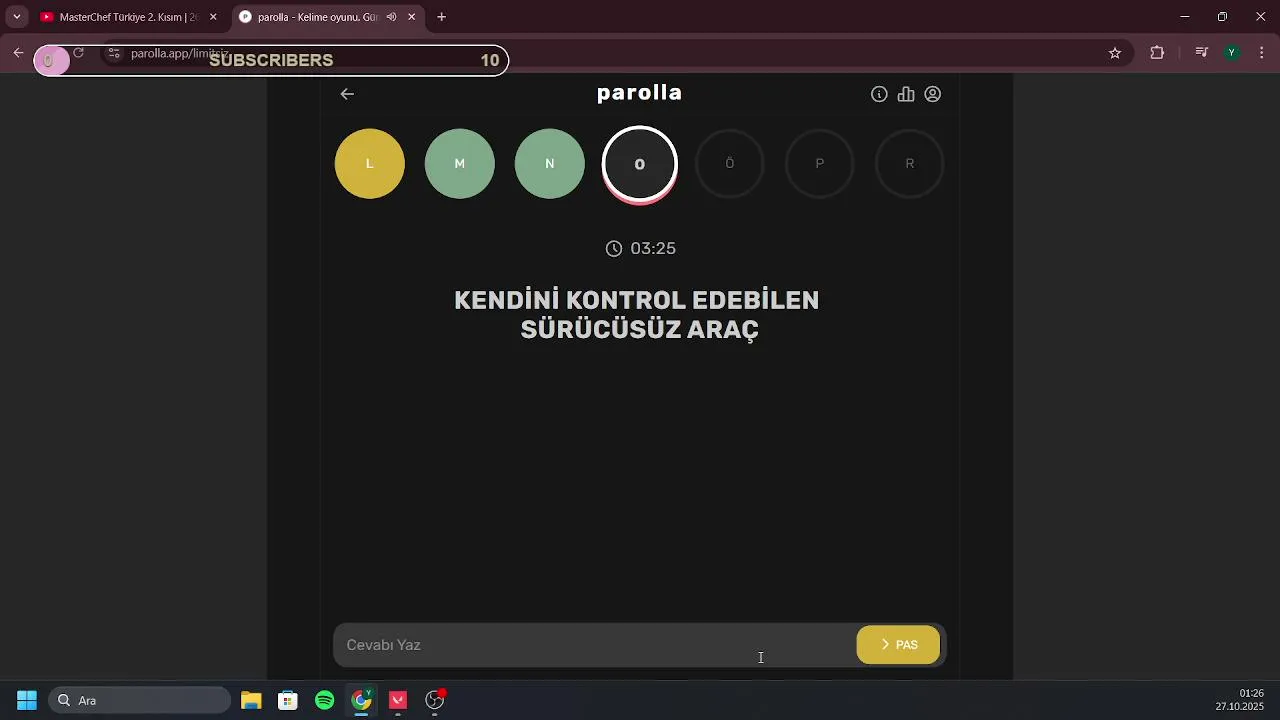Image resolution: width=1280 pixels, height=720 pixels.
Task: Bookmark this page with the star icon
Action: tap(1115, 53)
